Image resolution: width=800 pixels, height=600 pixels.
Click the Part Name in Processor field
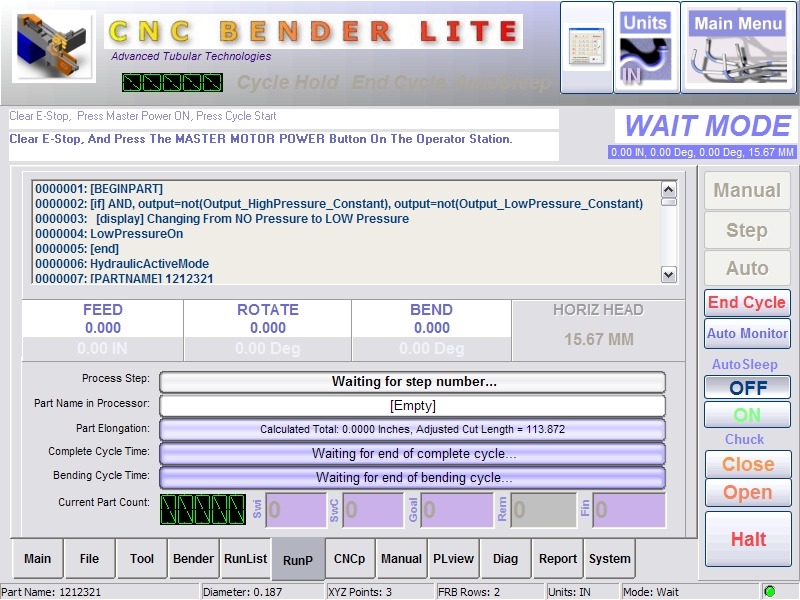[412, 406]
